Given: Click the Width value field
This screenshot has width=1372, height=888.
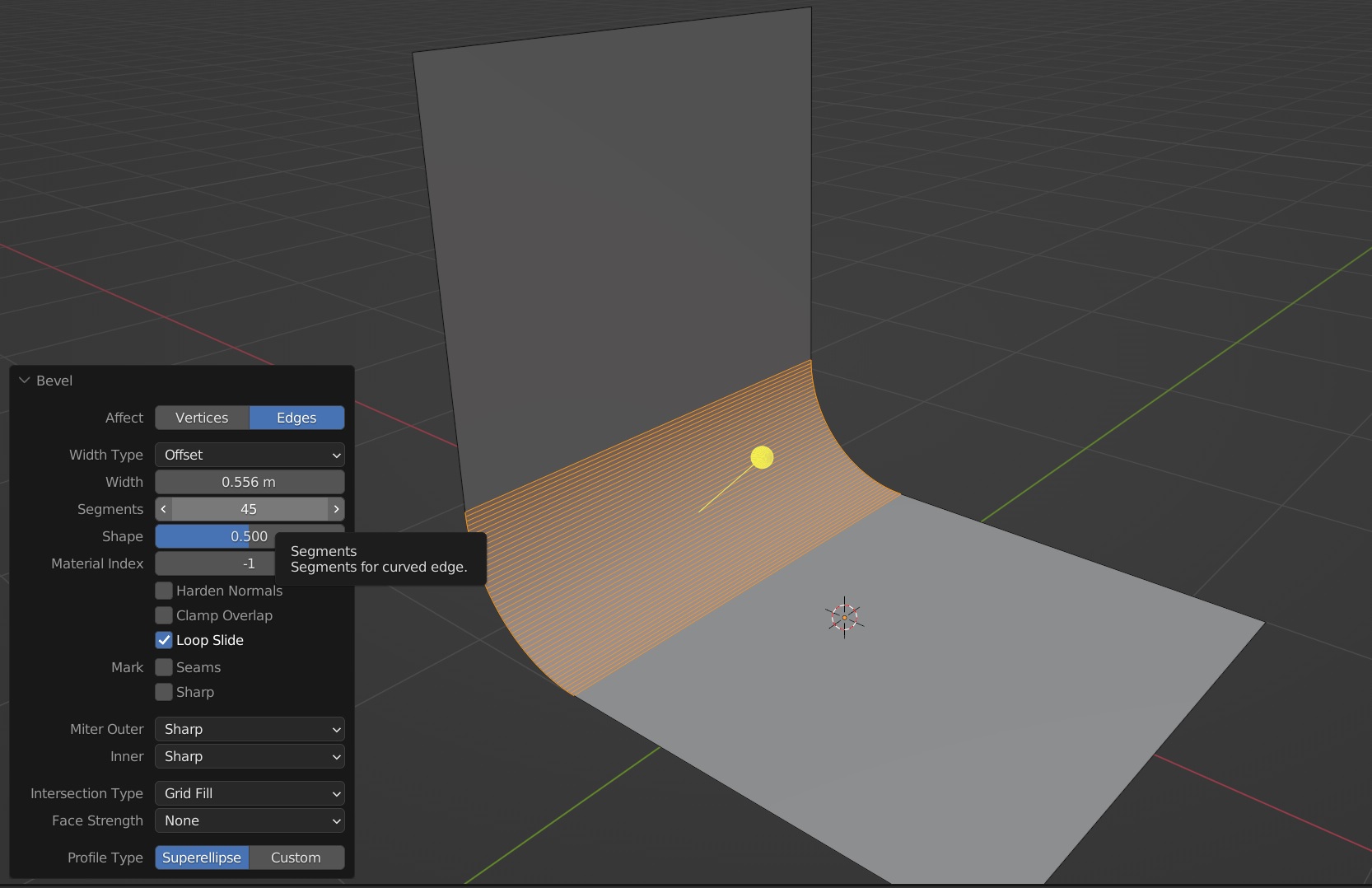Looking at the screenshot, I should coord(250,482).
